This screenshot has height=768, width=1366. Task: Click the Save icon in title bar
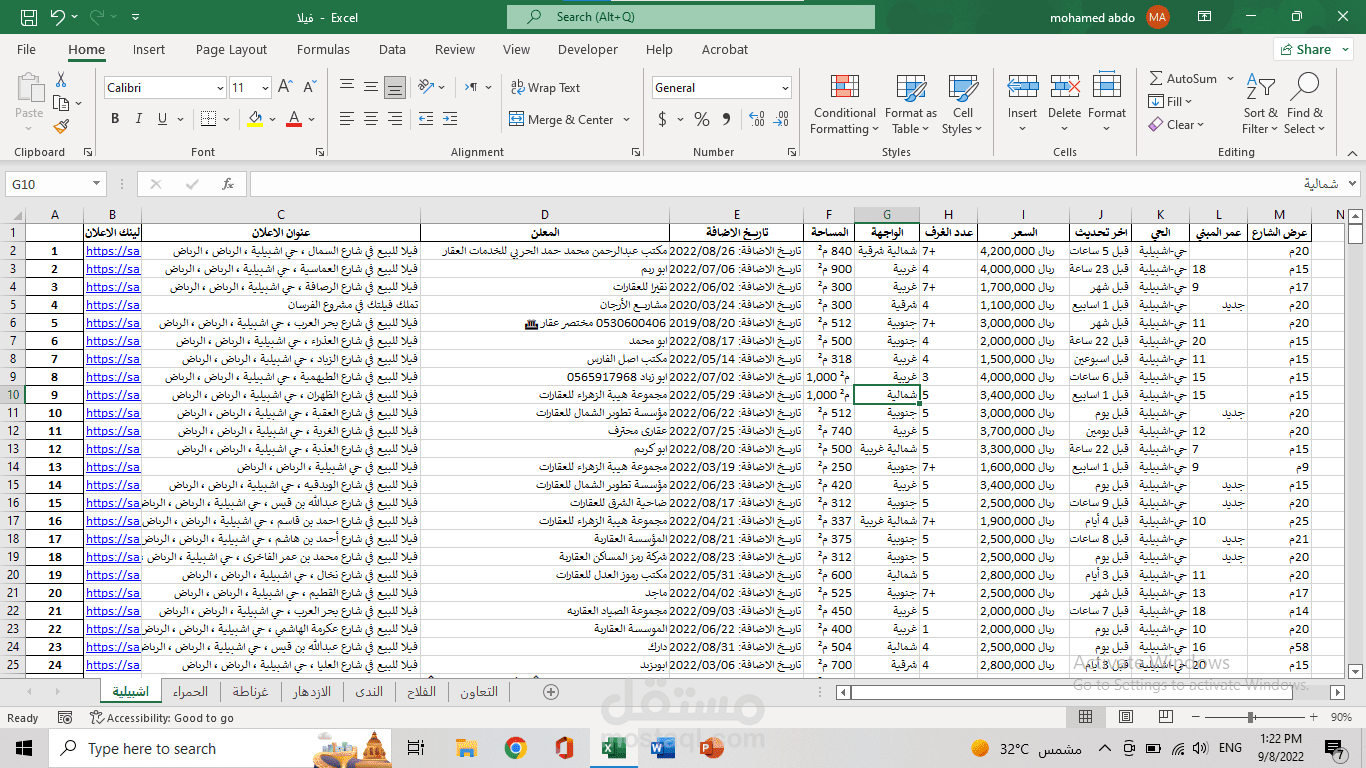click(29, 17)
